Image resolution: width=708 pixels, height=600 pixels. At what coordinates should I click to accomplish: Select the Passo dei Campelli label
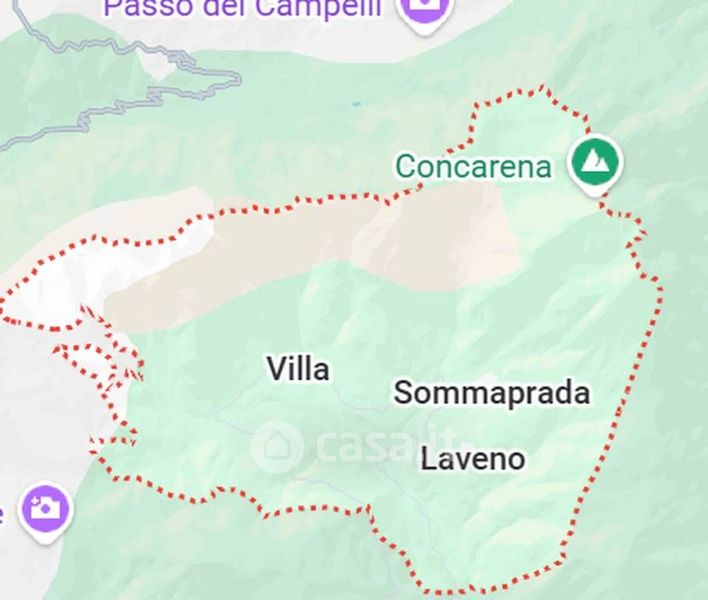pos(242,8)
